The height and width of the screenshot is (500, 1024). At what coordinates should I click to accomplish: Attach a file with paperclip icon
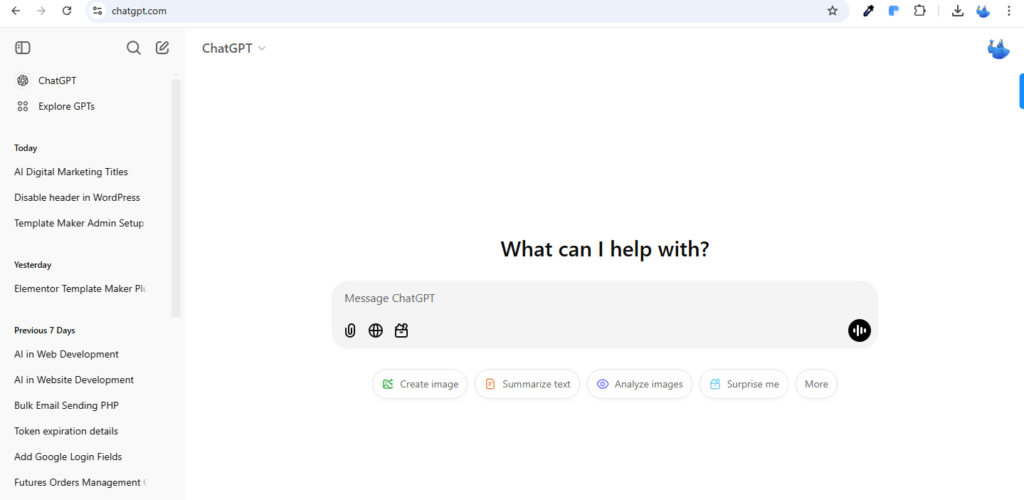pos(350,330)
